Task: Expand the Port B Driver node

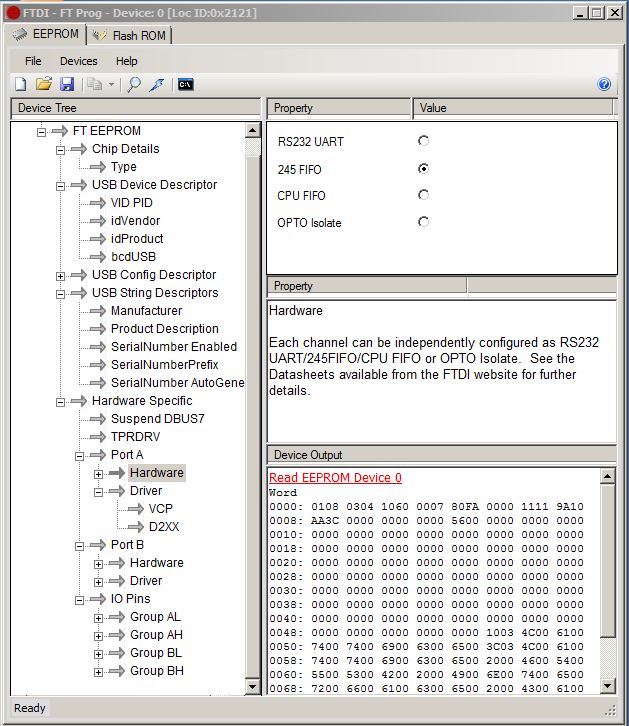Action: (98, 582)
